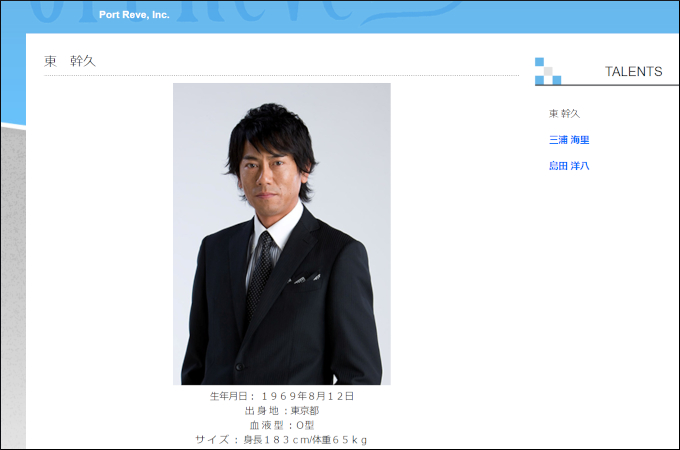The width and height of the screenshot is (680, 450).
Task: Select 東 幹久 in the talents list
Action: tap(564, 114)
